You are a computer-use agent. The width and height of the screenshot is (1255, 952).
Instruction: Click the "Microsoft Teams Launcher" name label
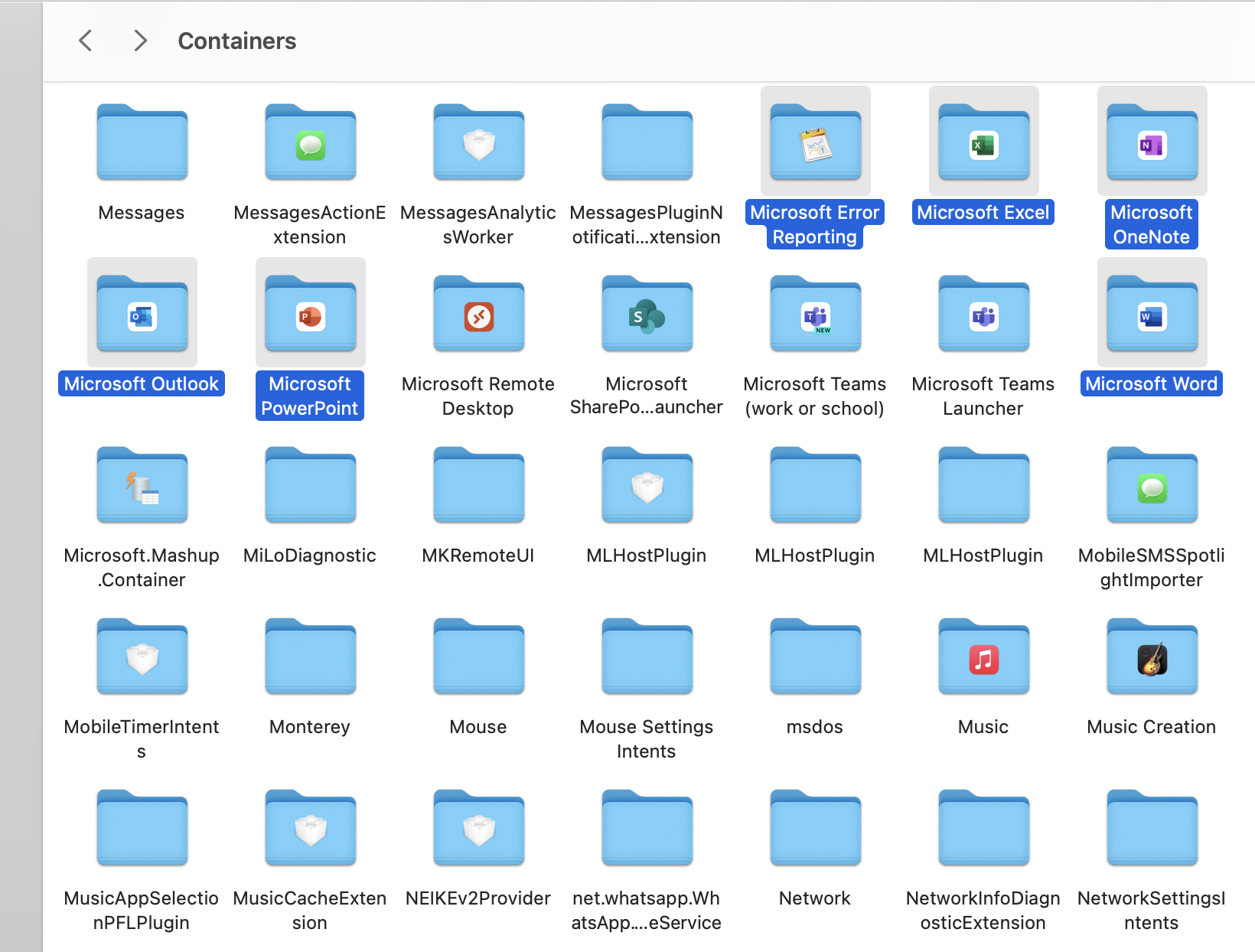[x=983, y=396]
